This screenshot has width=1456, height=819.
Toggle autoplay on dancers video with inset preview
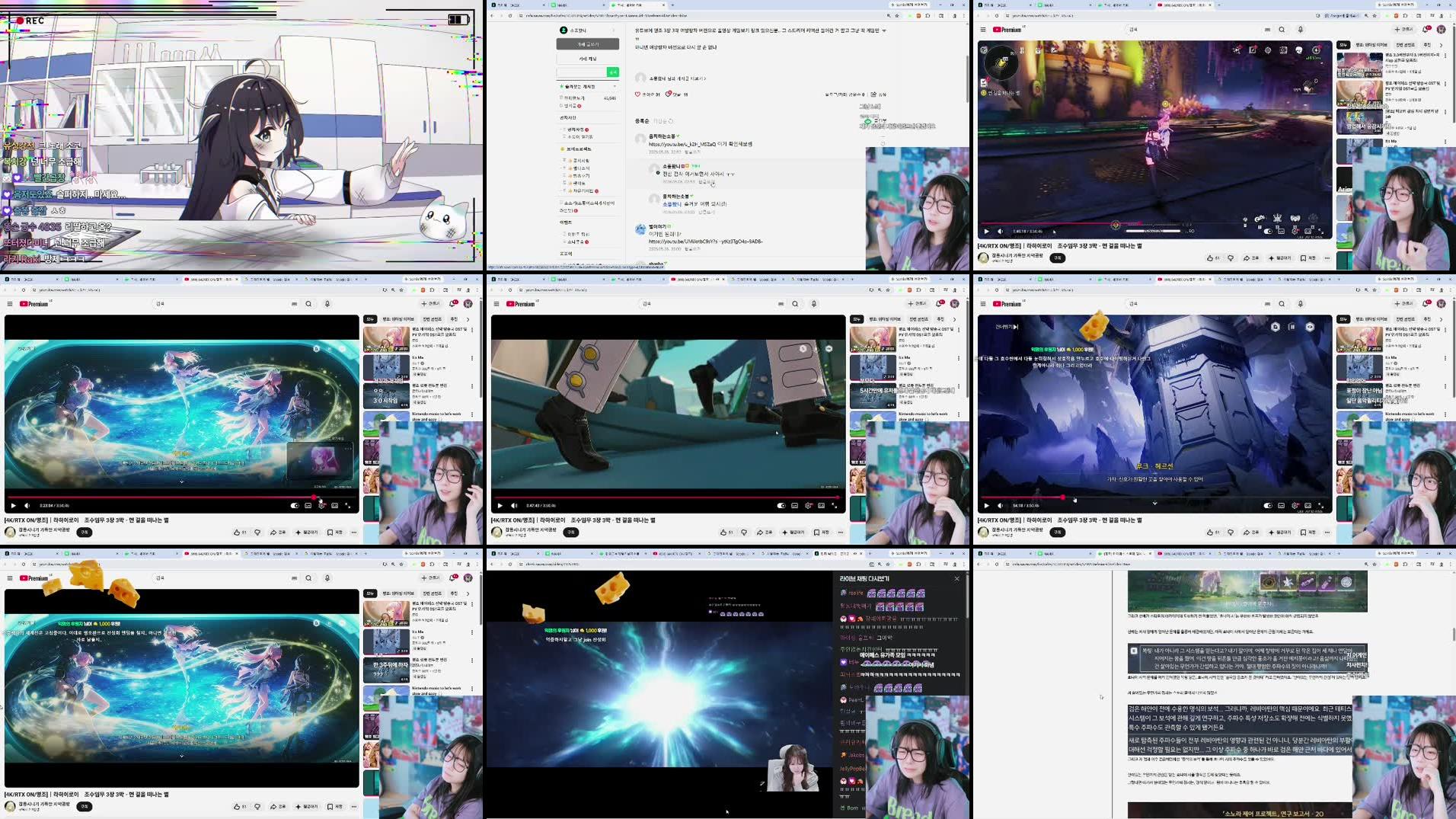coord(294,505)
